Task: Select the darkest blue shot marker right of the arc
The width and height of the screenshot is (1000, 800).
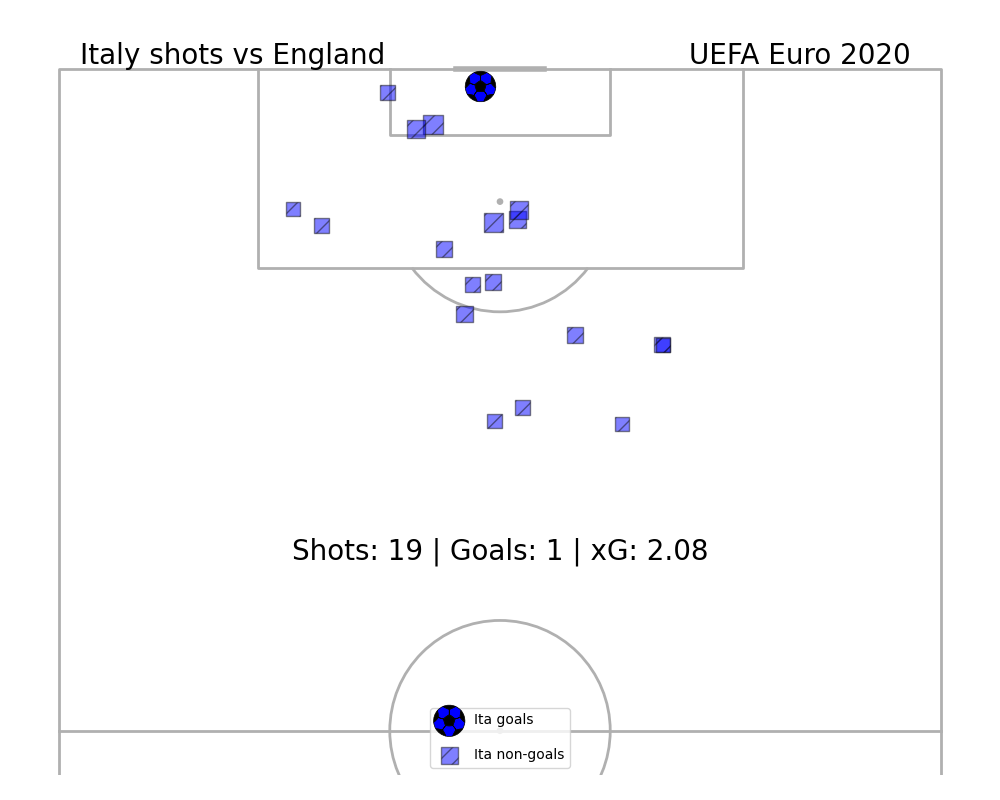Action: pos(663,345)
